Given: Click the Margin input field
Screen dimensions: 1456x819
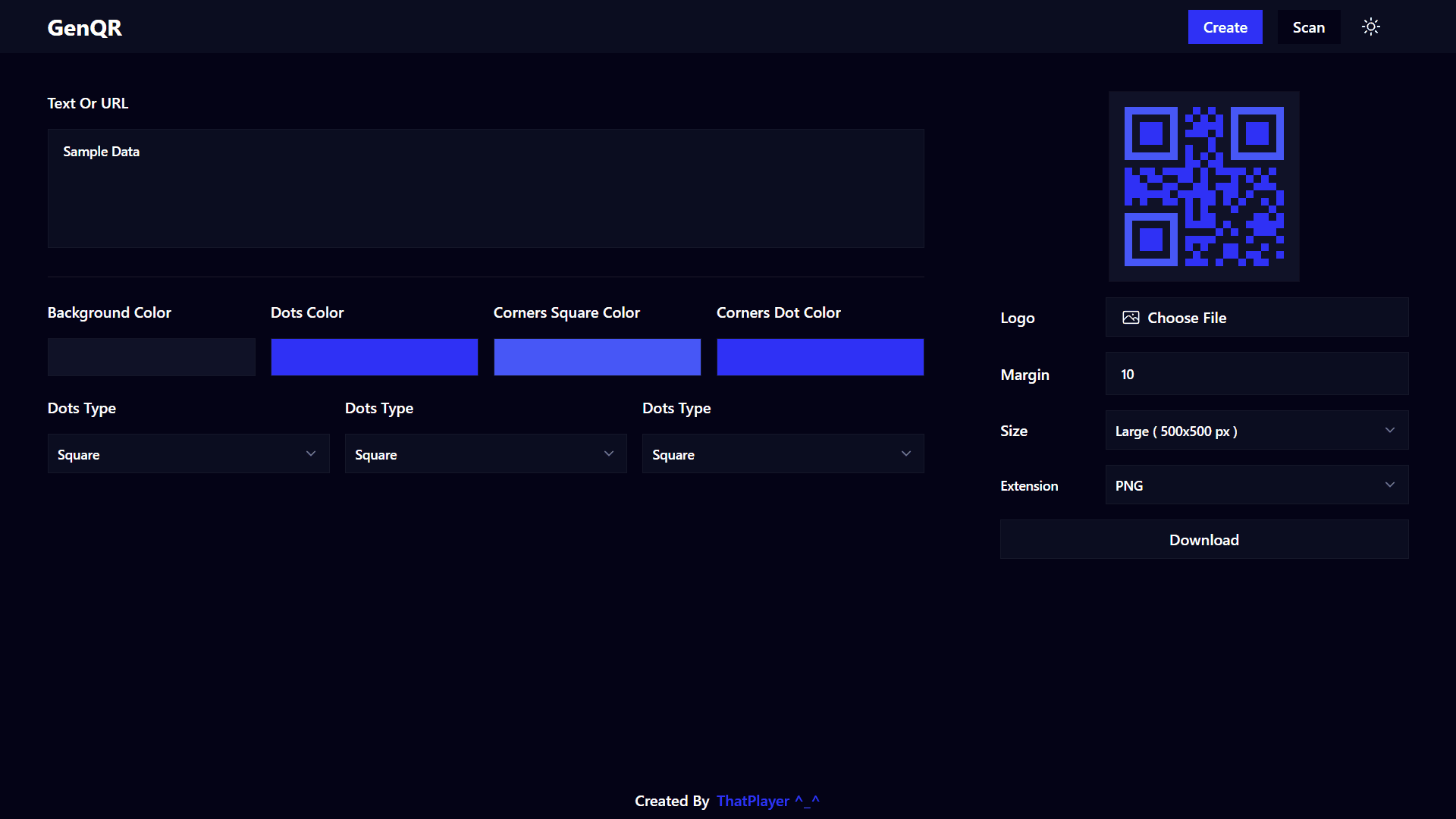Looking at the screenshot, I should (1257, 373).
